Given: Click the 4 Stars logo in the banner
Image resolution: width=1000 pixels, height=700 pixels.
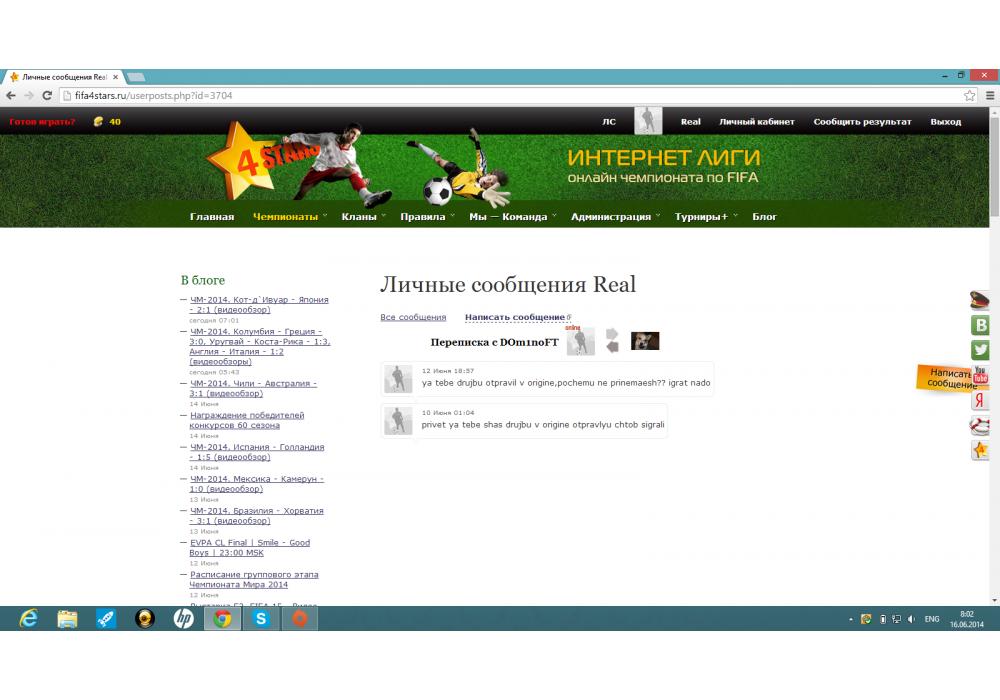Looking at the screenshot, I should tap(265, 159).
